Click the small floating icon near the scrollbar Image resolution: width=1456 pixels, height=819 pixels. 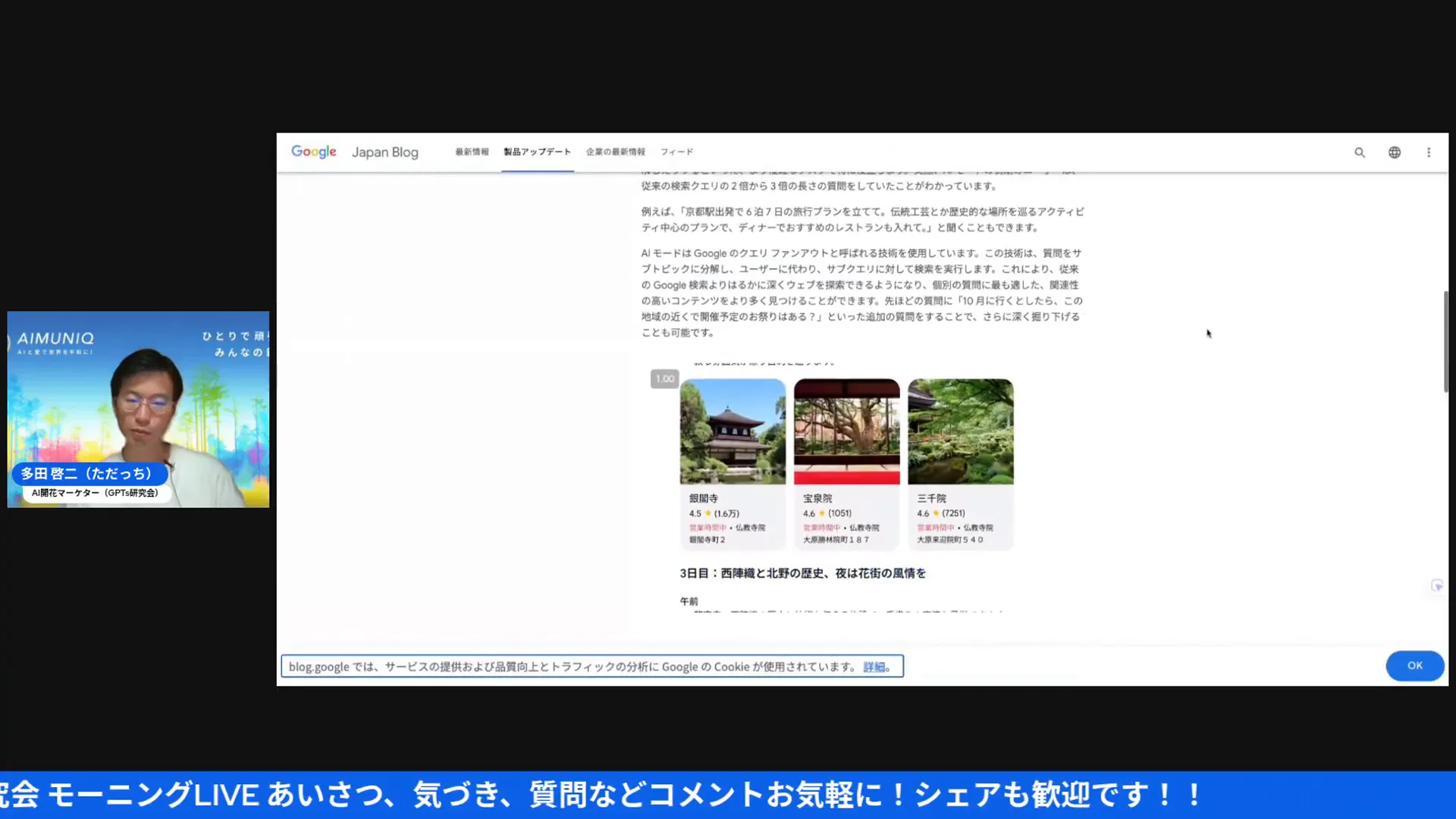(x=1437, y=585)
